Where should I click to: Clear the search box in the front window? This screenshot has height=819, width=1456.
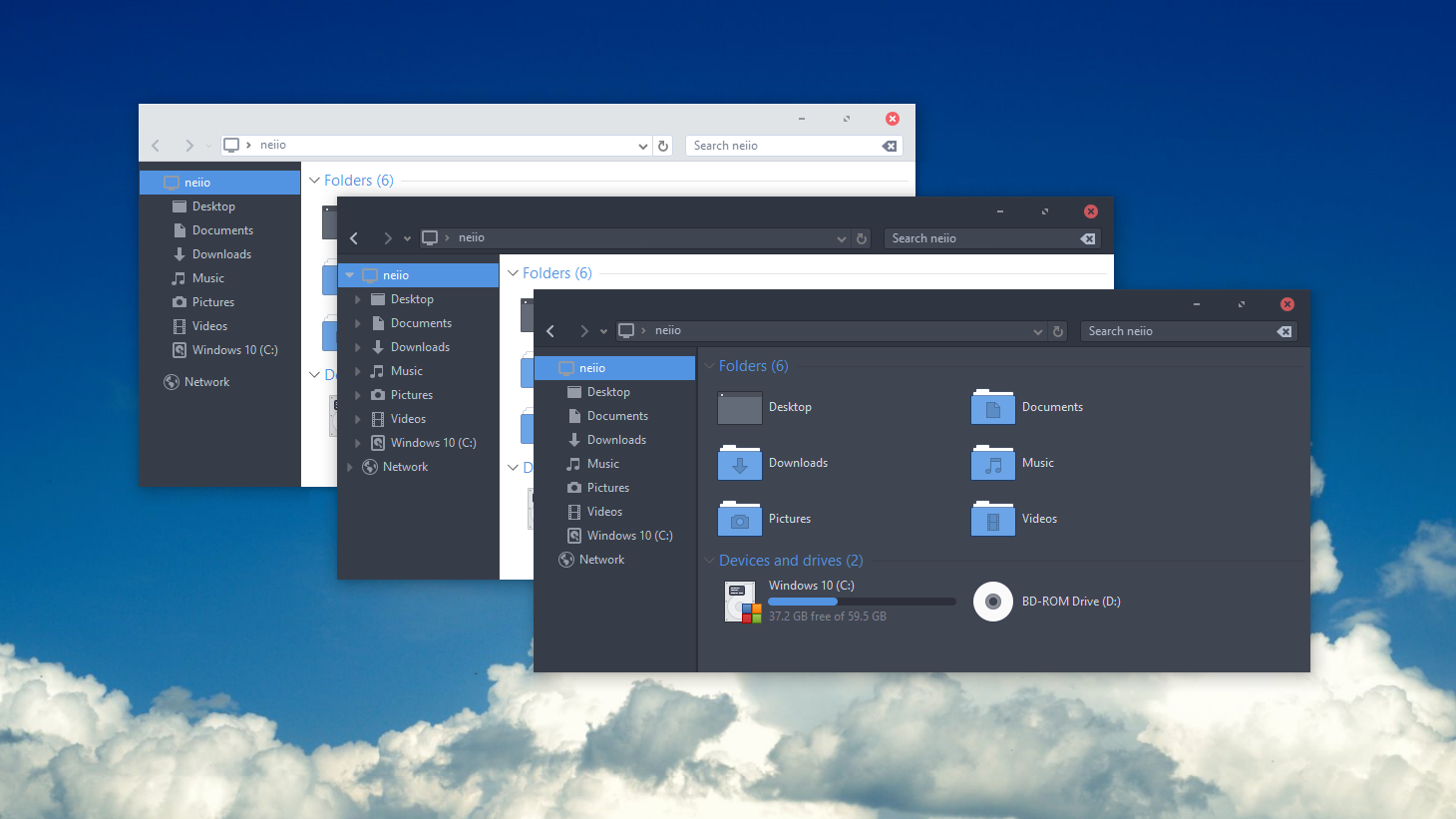1284,331
